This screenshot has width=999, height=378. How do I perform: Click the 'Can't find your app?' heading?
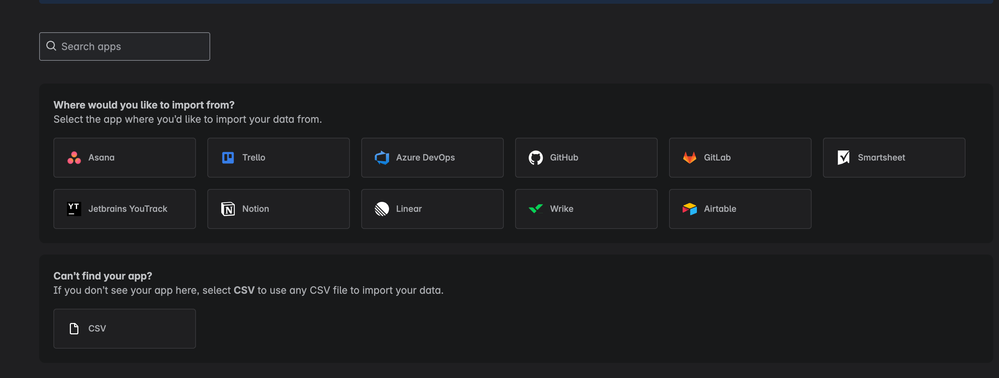coord(103,276)
